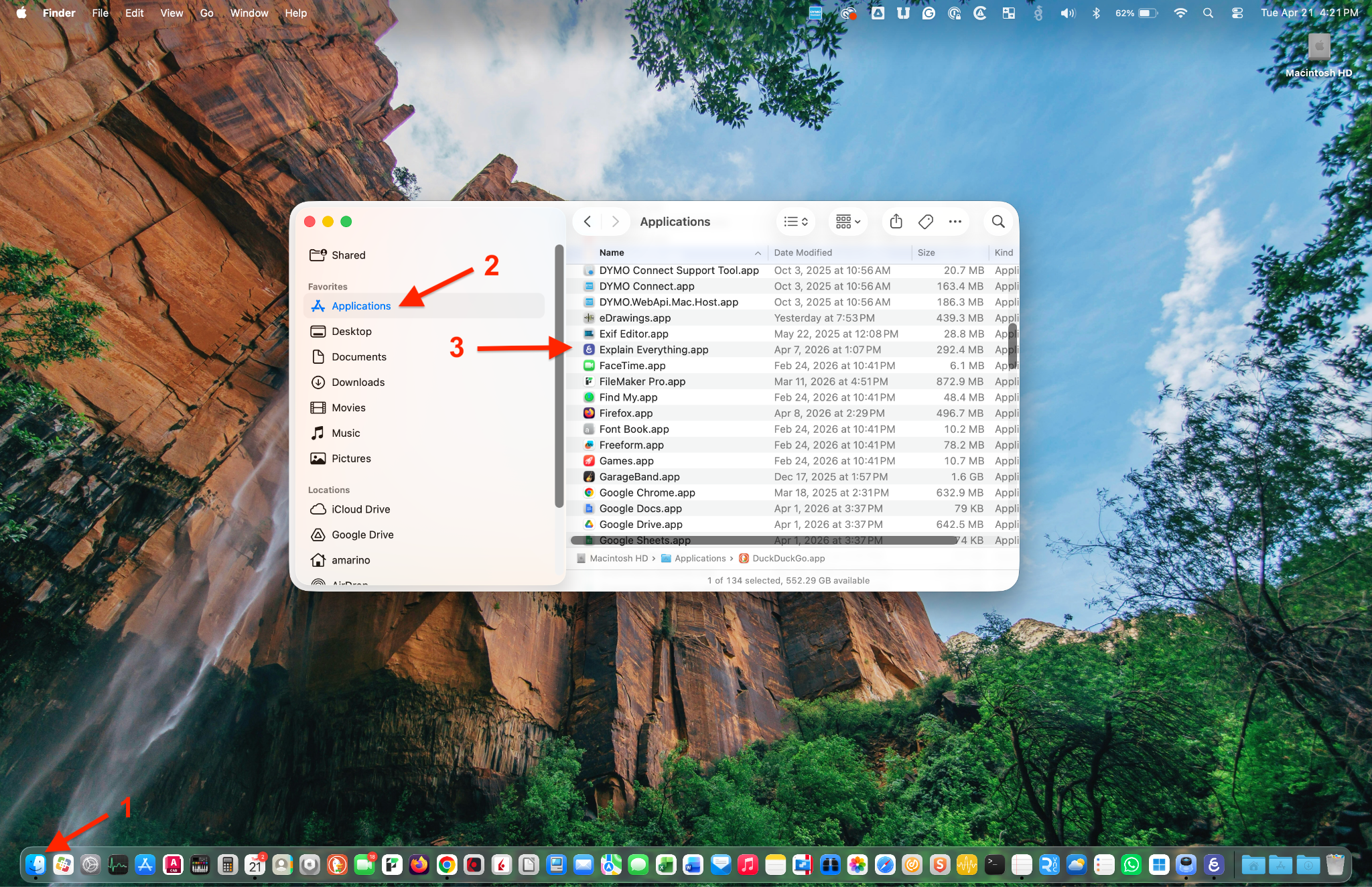Image resolution: width=1372 pixels, height=887 pixels.
Task: Open the Finder search magnifier icon
Action: click(998, 222)
